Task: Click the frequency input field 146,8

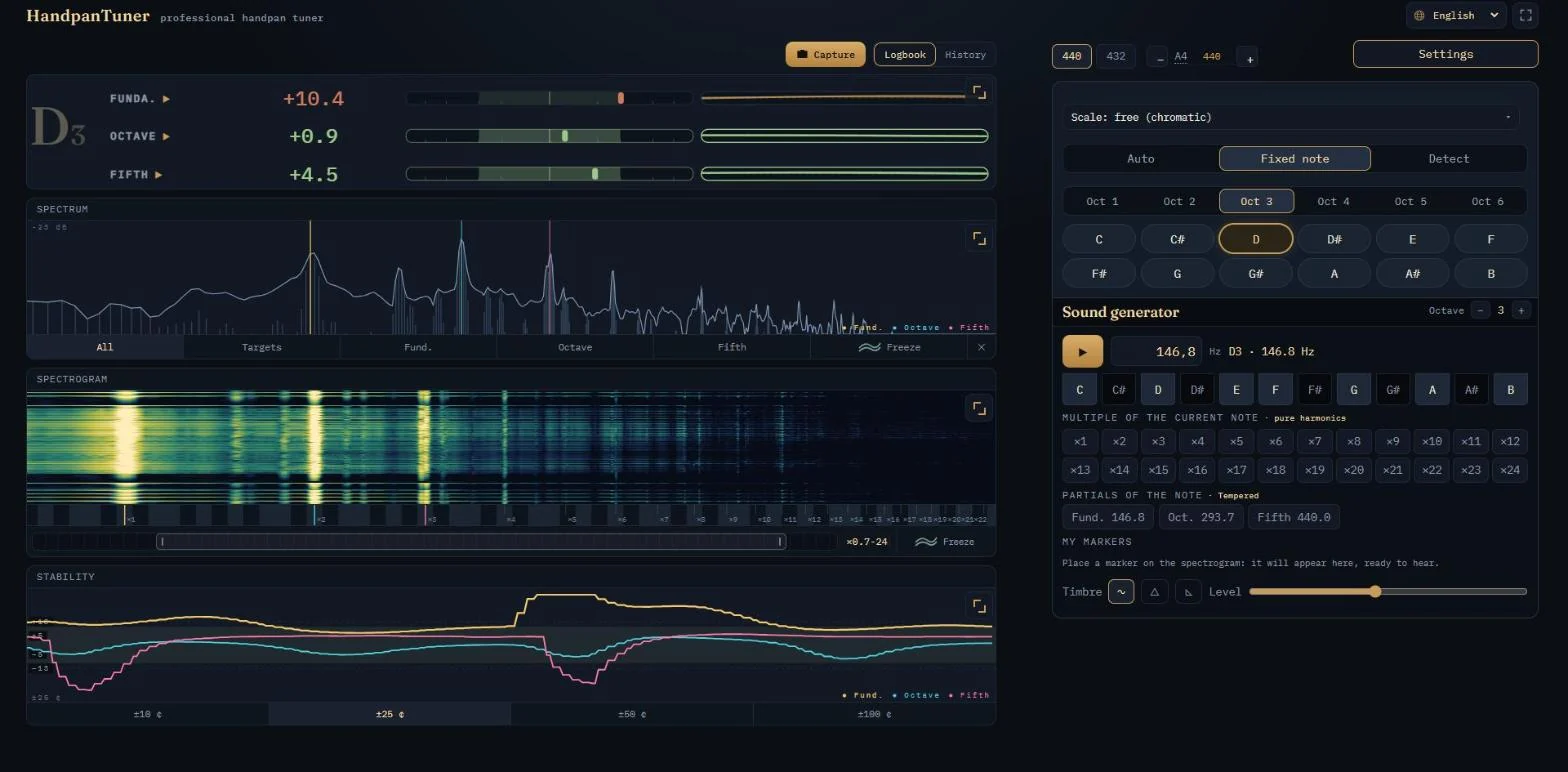Action: pyautogui.click(x=1156, y=352)
